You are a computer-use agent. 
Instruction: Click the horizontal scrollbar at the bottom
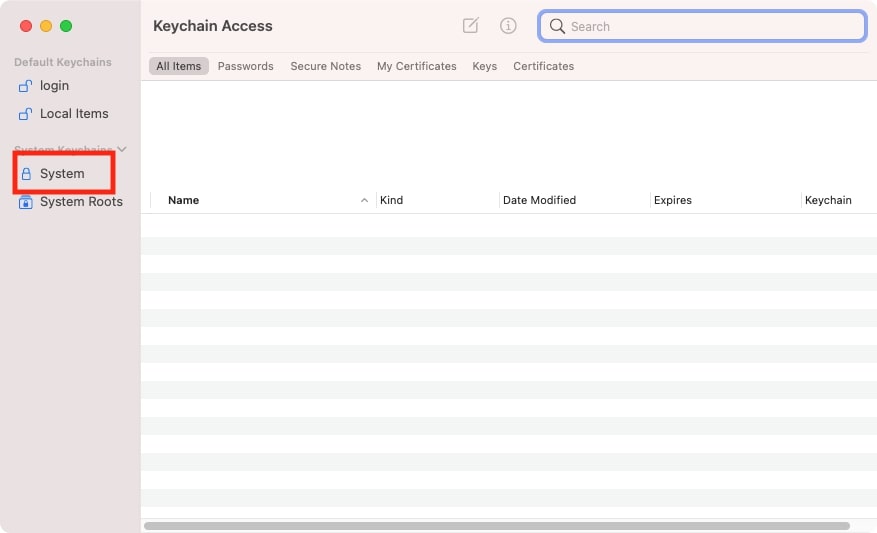pos(497,526)
